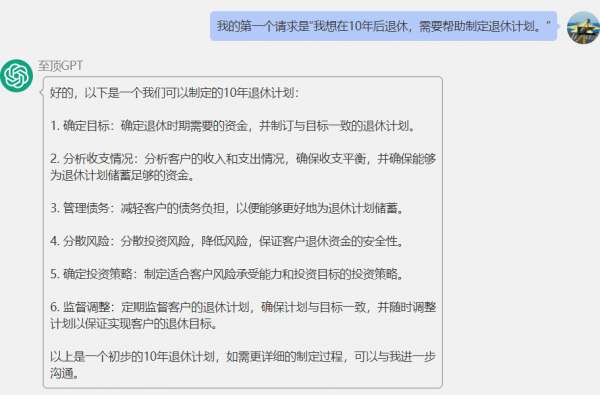Viewport: 600px width, 395px height.
Task: Select item 6. 监督调整 in the reply
Action: [x=243, y=315]
